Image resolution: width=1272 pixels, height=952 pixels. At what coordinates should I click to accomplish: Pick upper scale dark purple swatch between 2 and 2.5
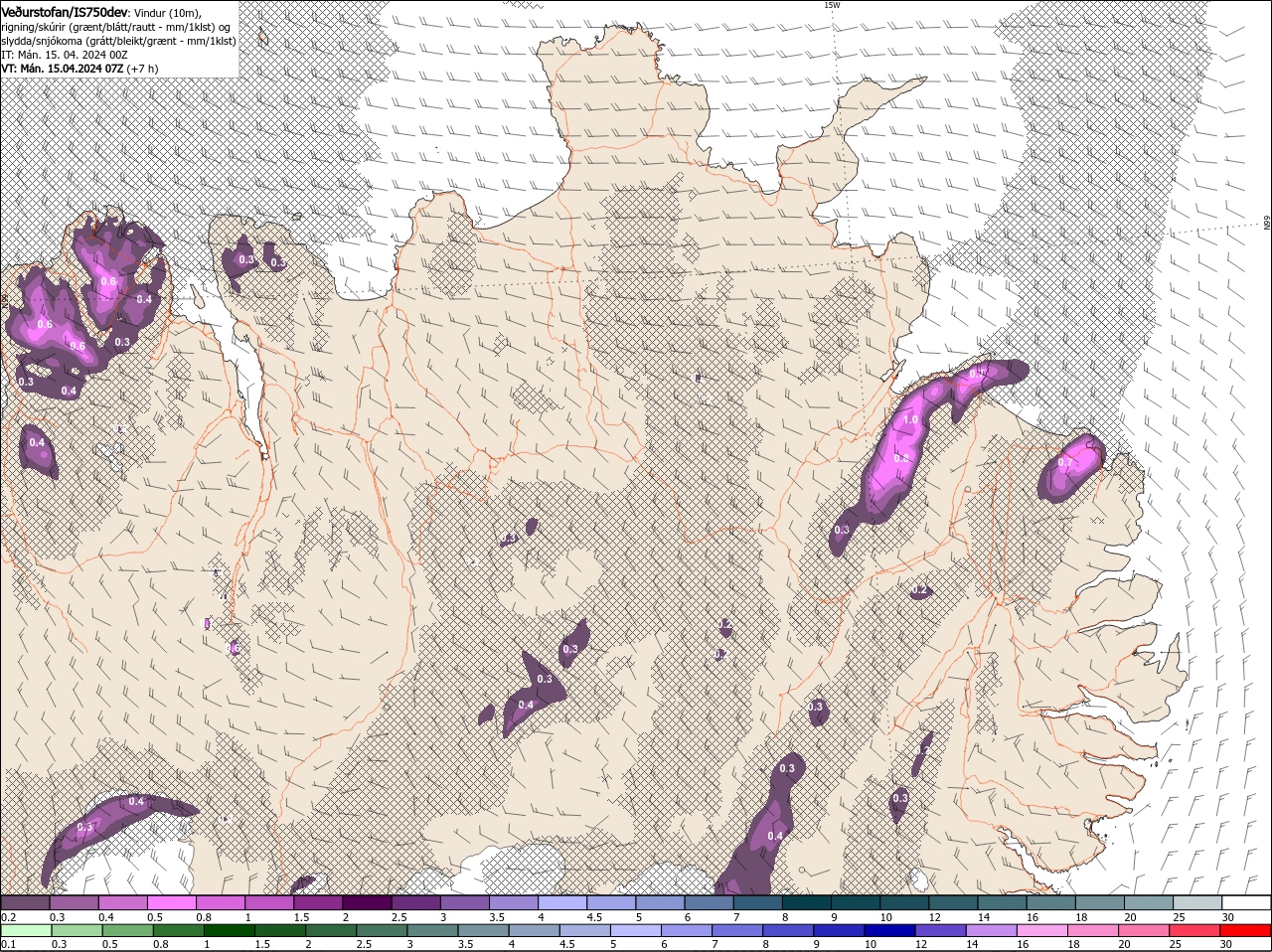pyautogui.click(x=367, y=902)
